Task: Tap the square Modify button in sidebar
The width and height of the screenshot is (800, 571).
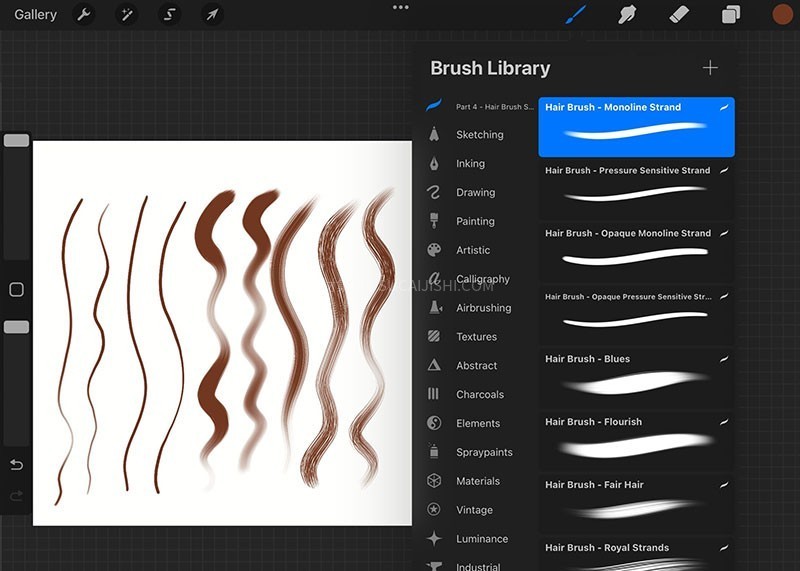Action: [x=16, y=289]
